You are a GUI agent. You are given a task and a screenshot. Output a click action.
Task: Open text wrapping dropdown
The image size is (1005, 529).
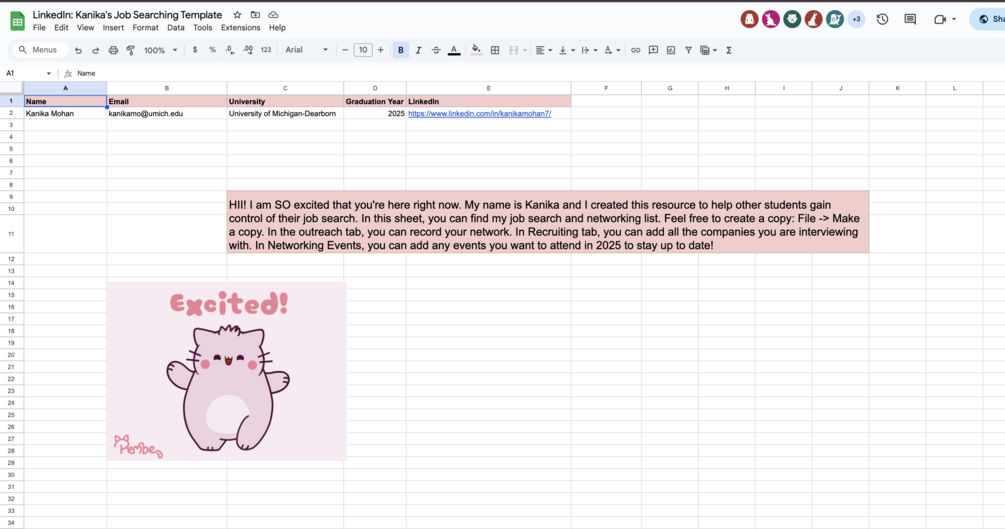pos(588,50)
